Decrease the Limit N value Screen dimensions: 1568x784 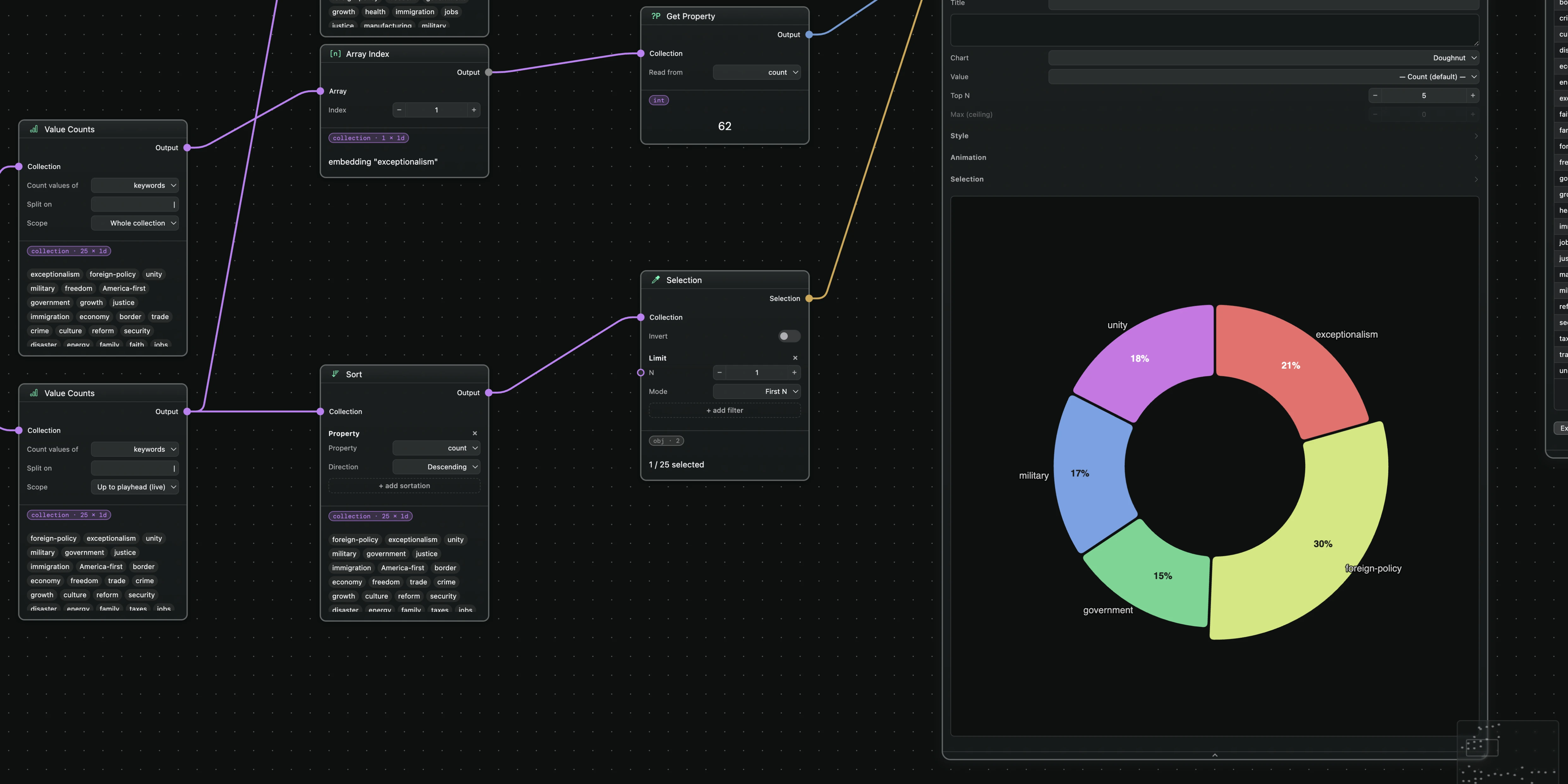(x=720, y=372)
